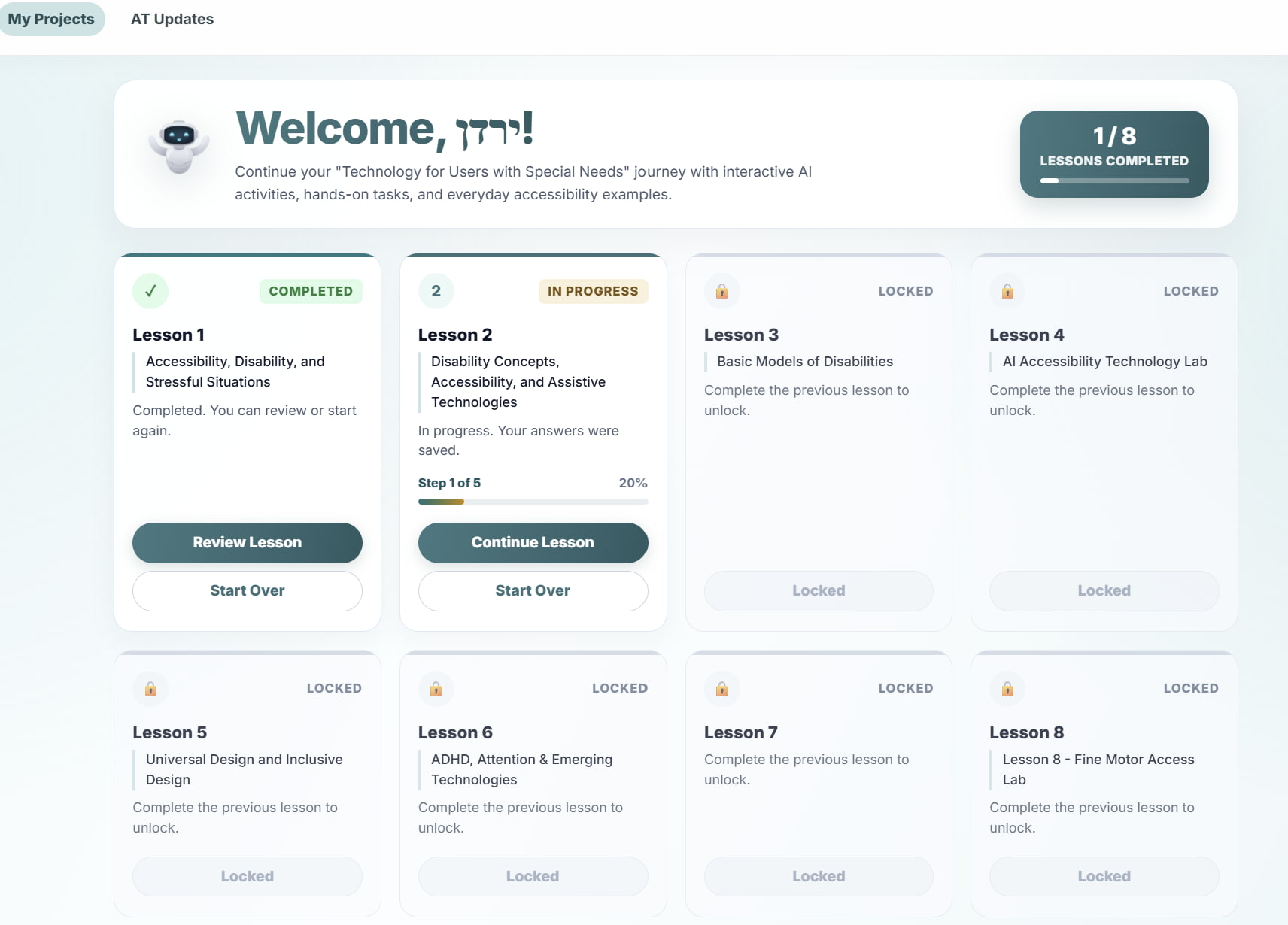Open the AT Updates tab

click(x=172, y=19)
